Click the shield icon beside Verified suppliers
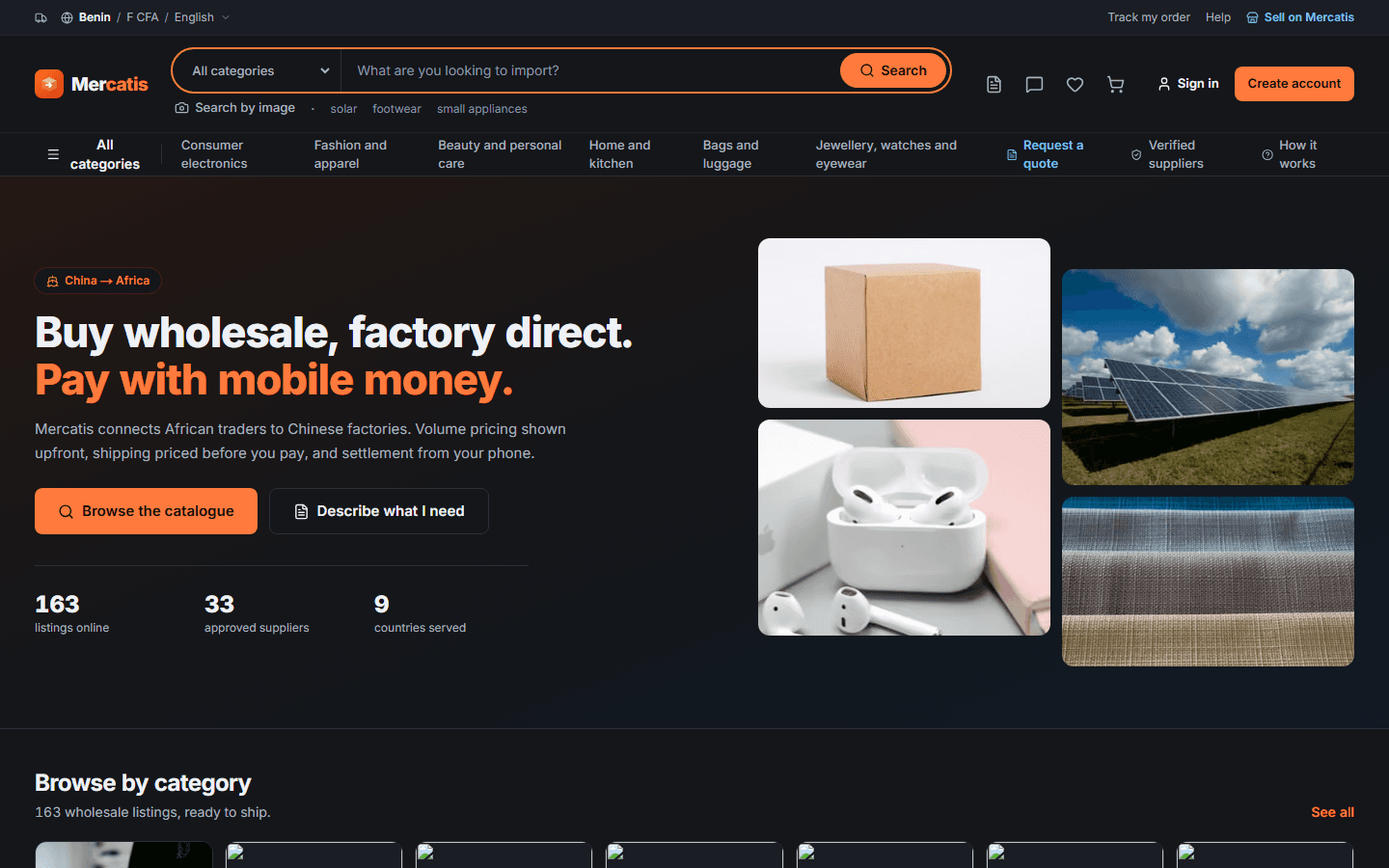This screenshot has height=868, width=1389. click(x=1136, y=154)
